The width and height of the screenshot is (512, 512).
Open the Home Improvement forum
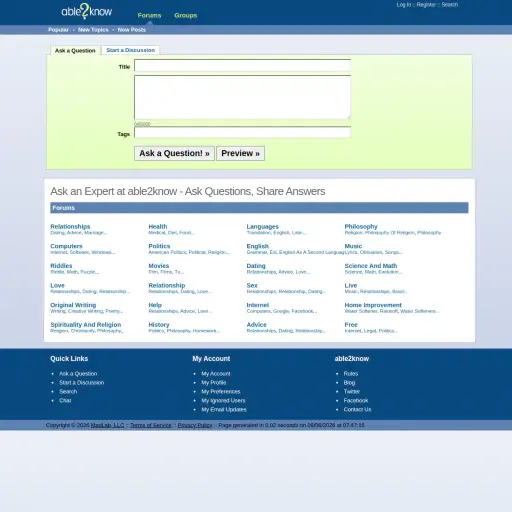(x=373, y=305)
